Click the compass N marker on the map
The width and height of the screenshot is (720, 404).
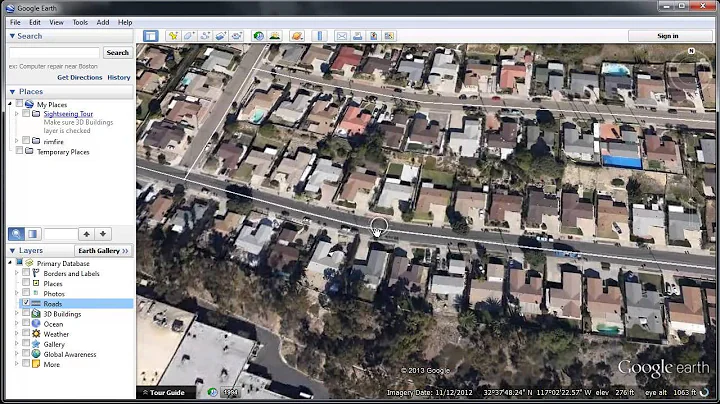coord(692,51)
